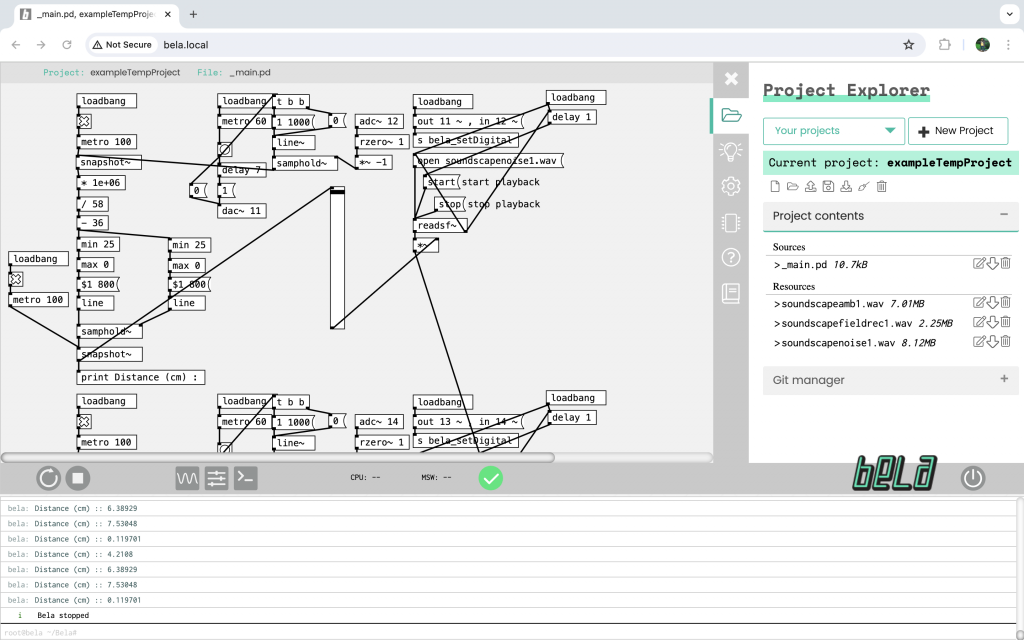The height and width of the screenshot is (640, 1024).
Task: Rename soundscapefieldrec1.wav with its edit icon
Action: (979, 323)
